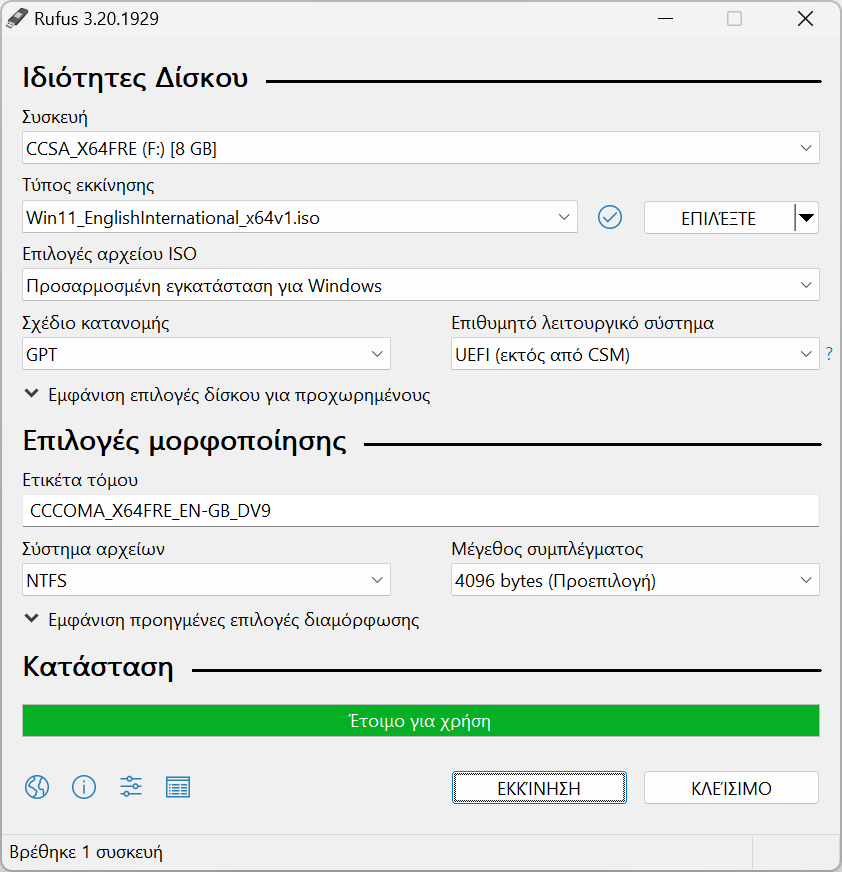
Task: Expand advanced drive options section
Action: tap(228, 395)
